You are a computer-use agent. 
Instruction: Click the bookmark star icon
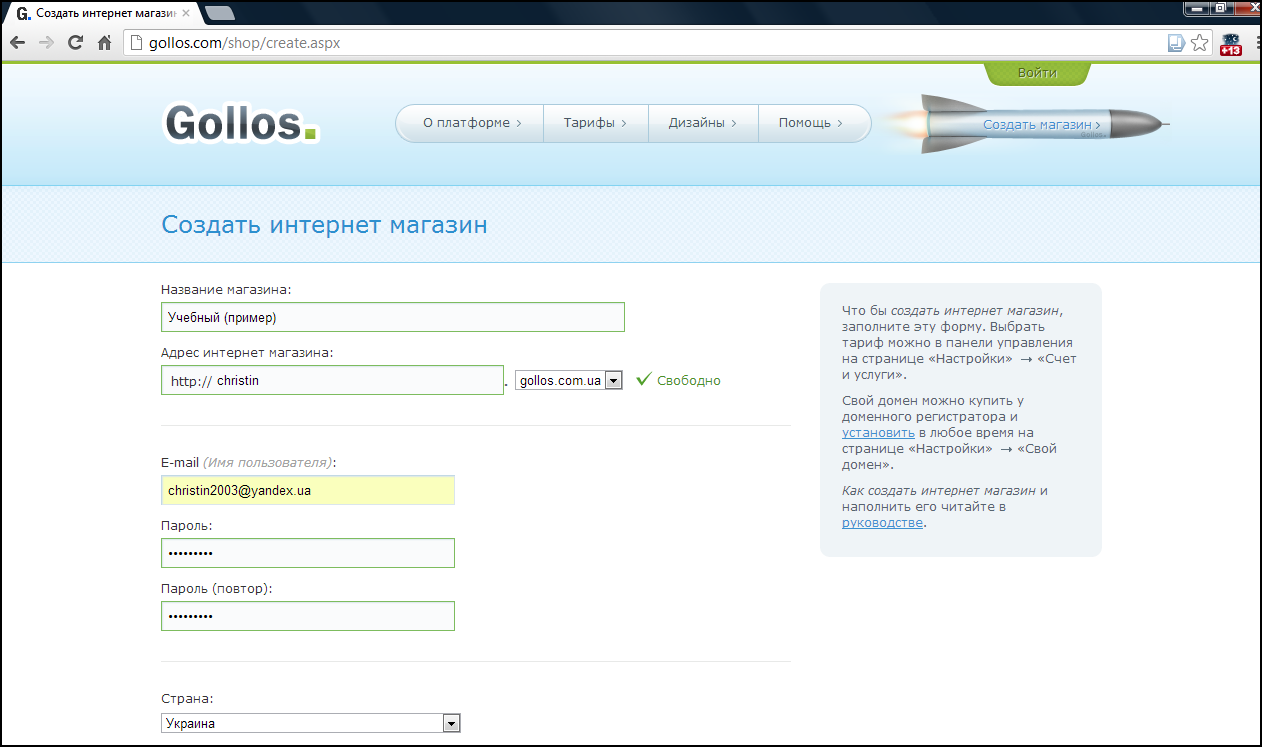point(1199,43)
